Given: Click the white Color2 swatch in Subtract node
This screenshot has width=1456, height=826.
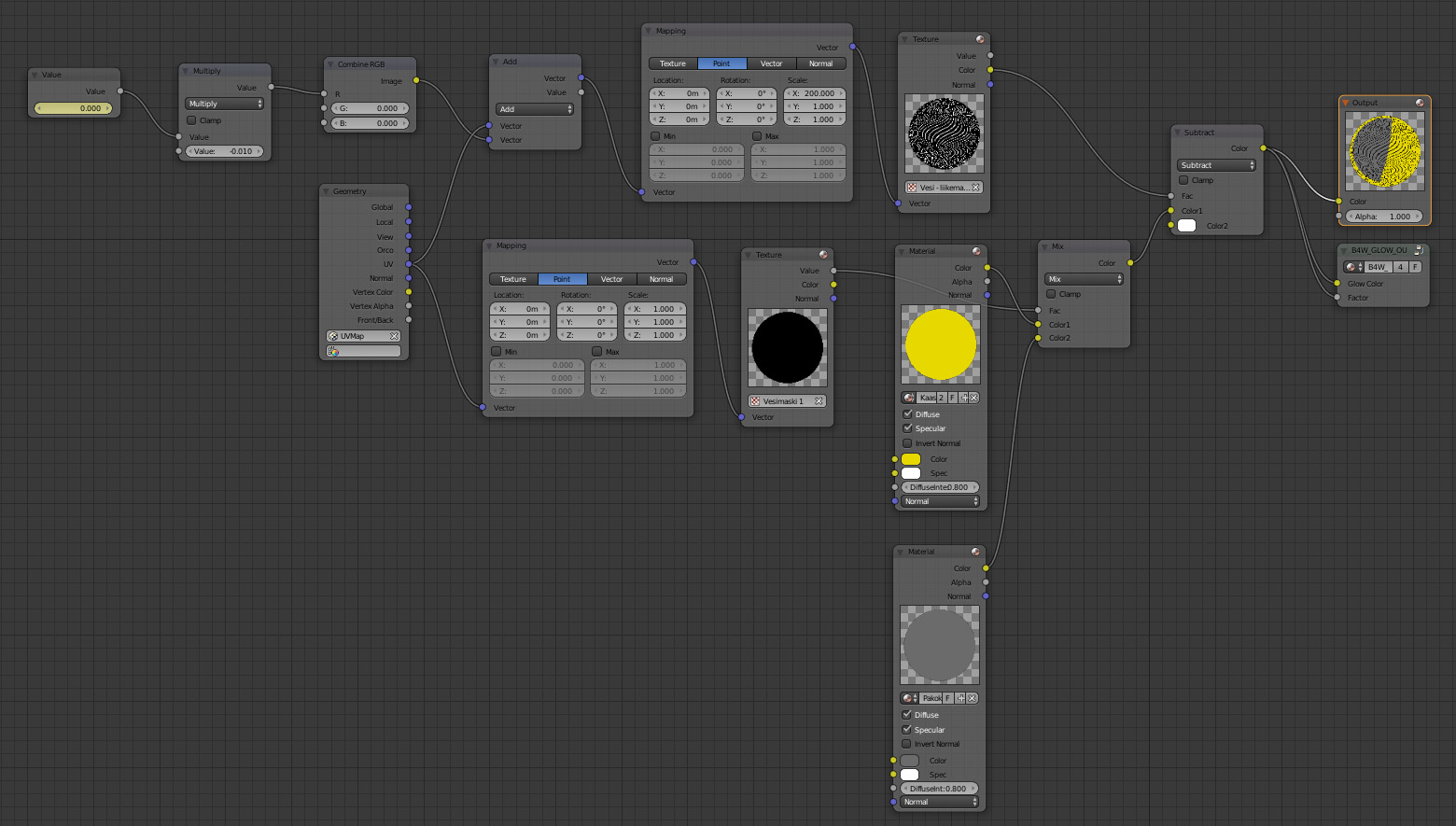Looking at the screenshot, I should click(x=1186, y=226).
